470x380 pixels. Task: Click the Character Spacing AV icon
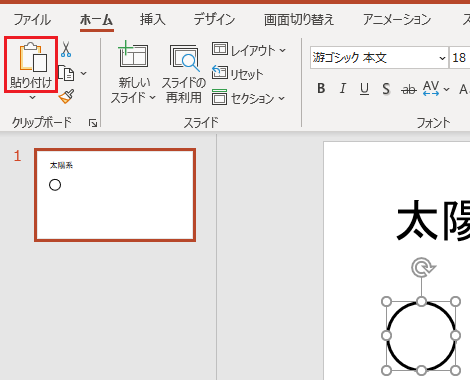[431, 88]
